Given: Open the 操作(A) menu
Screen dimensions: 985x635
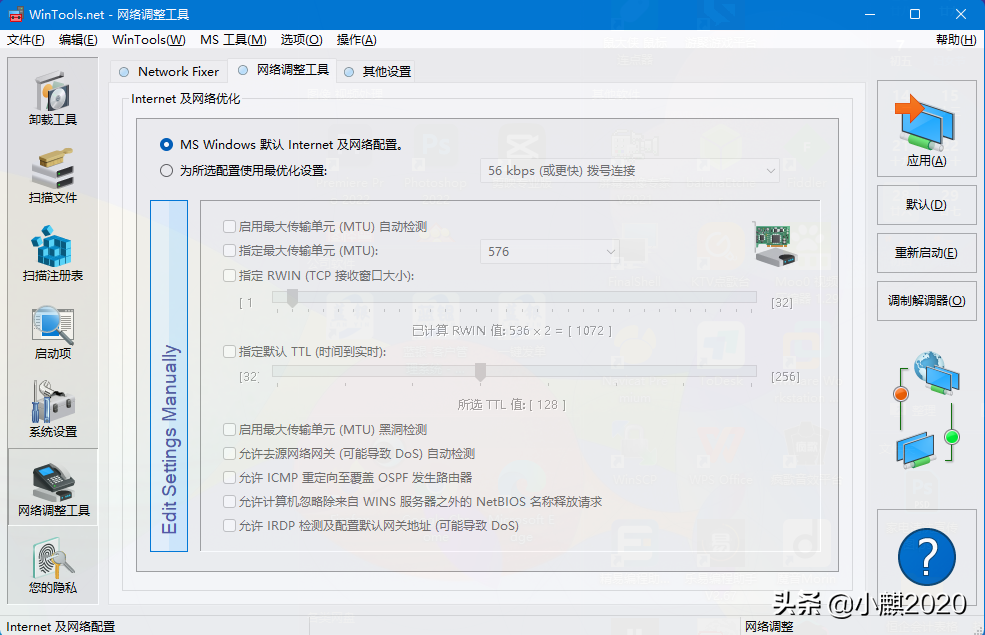Looking at the screenshot, I should coord(357,40).
